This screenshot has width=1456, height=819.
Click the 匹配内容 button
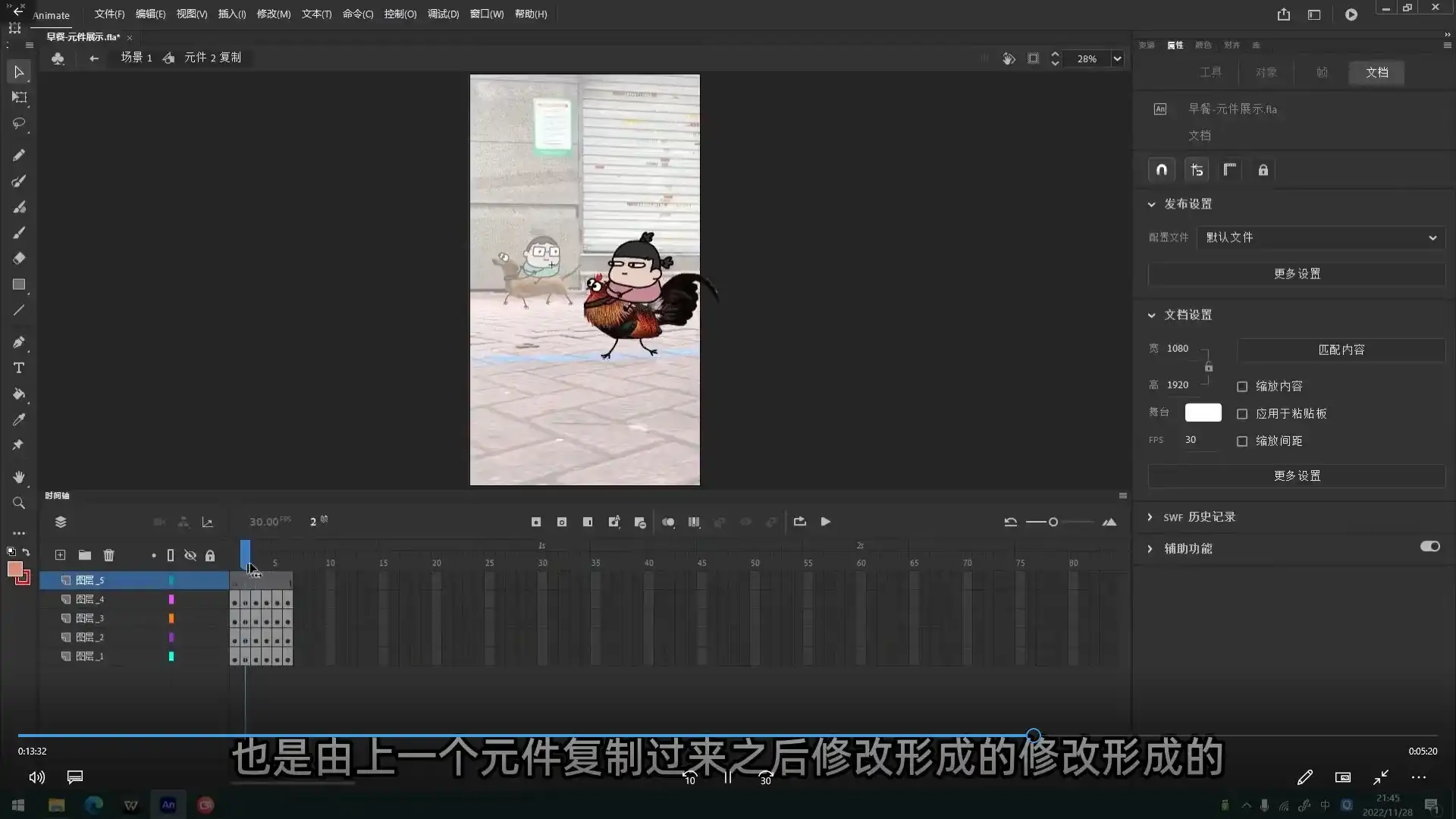pyautogui.click(x=1341, y=350)
